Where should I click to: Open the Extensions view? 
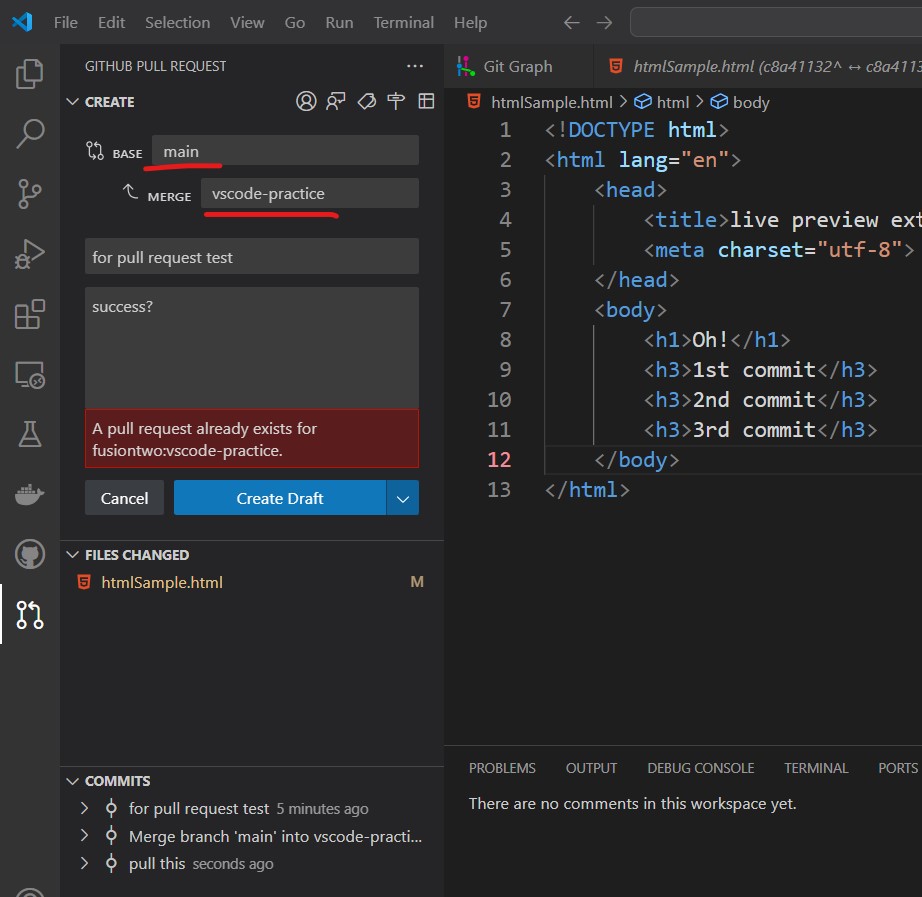(29, 314)
